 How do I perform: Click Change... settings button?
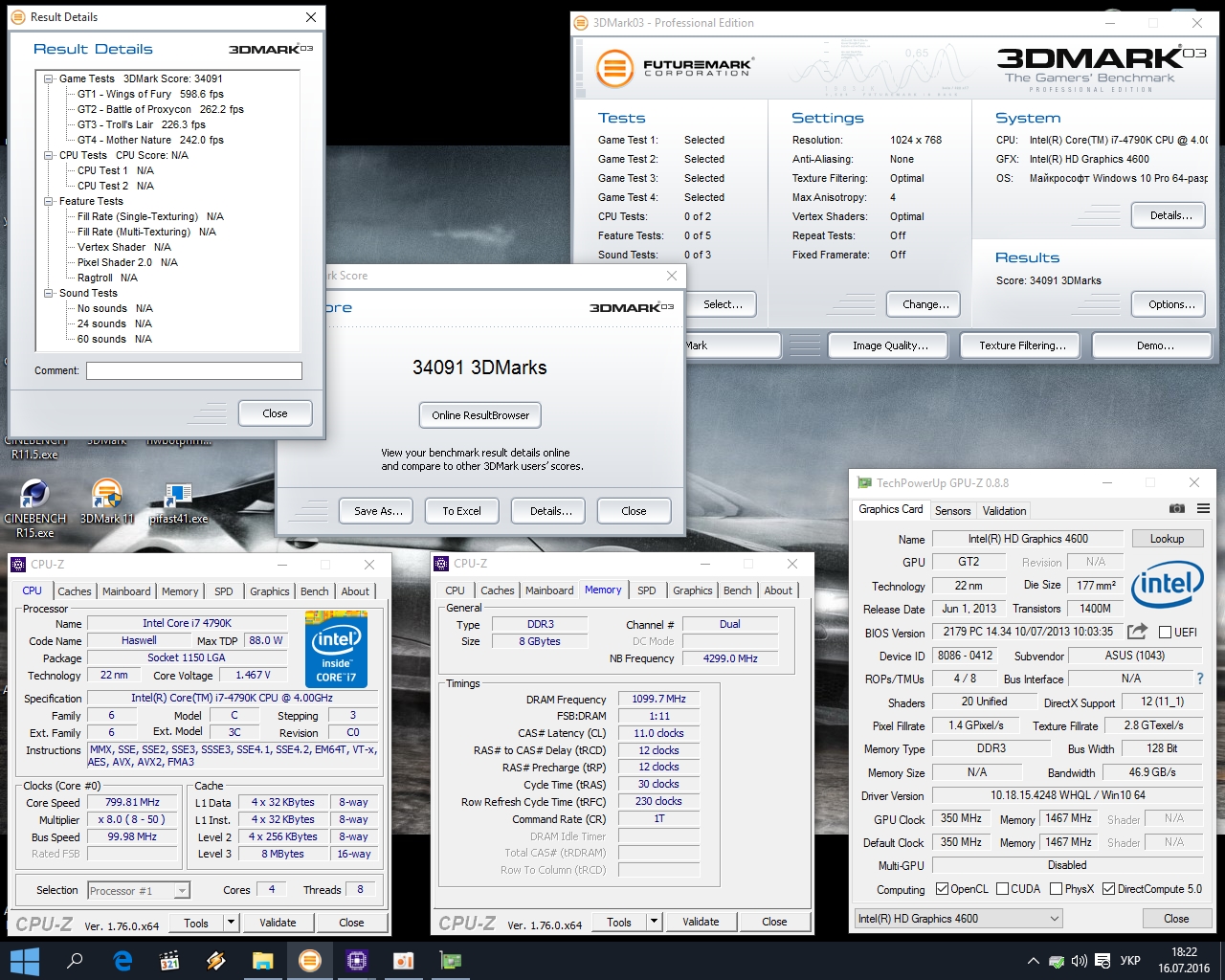925,304
